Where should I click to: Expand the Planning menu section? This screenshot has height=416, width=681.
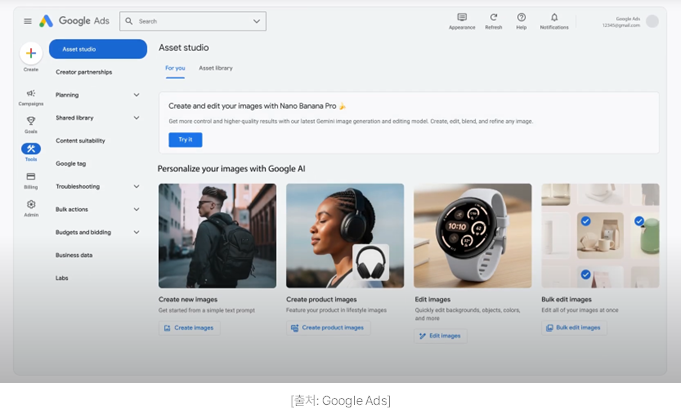click(136, 95)
